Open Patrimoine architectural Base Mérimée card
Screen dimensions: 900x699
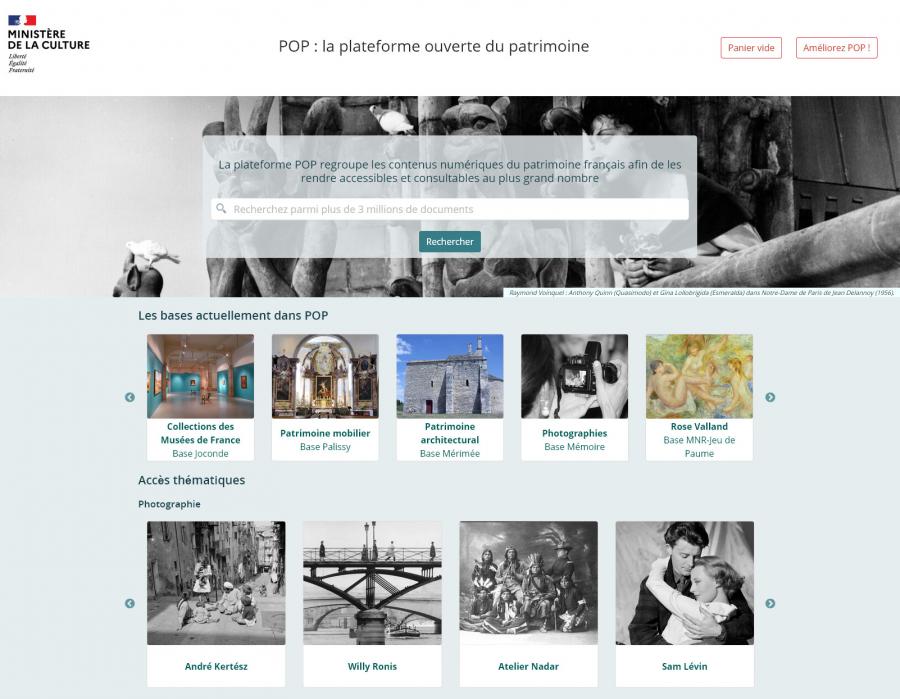click(449, 397)
